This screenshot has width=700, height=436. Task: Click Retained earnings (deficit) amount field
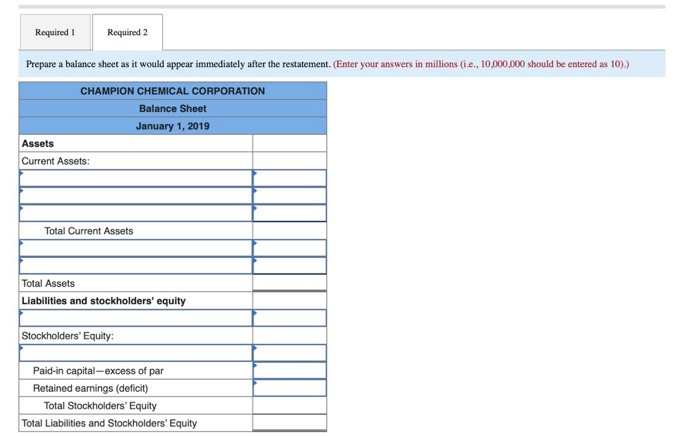(x=289, y=388)
